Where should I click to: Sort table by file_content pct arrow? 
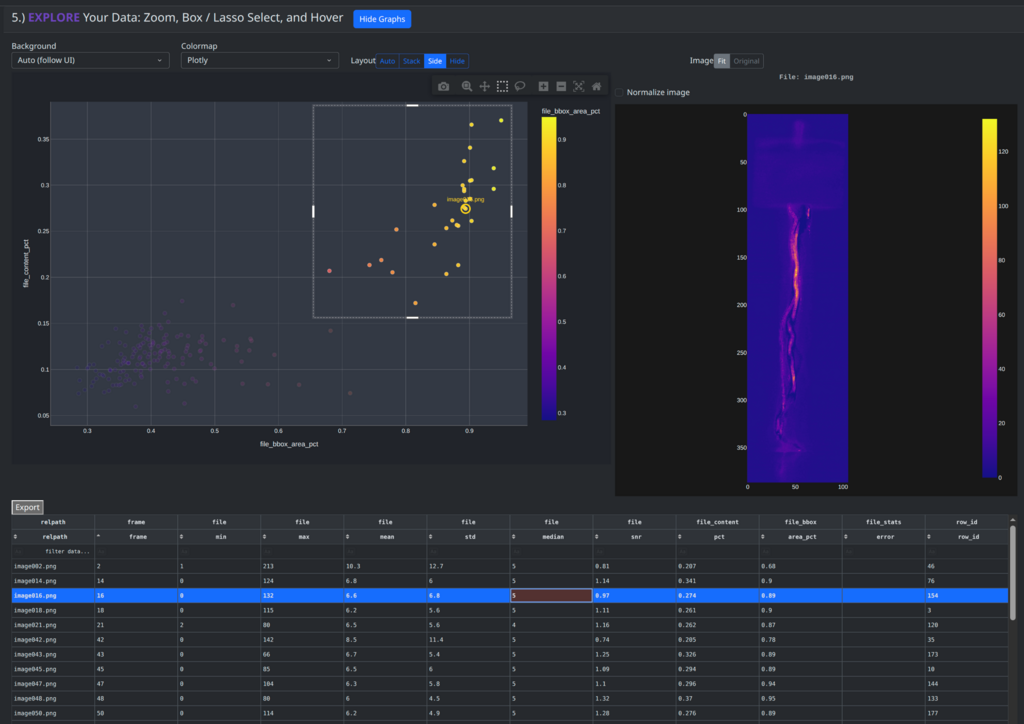click(x=680, y=537)
